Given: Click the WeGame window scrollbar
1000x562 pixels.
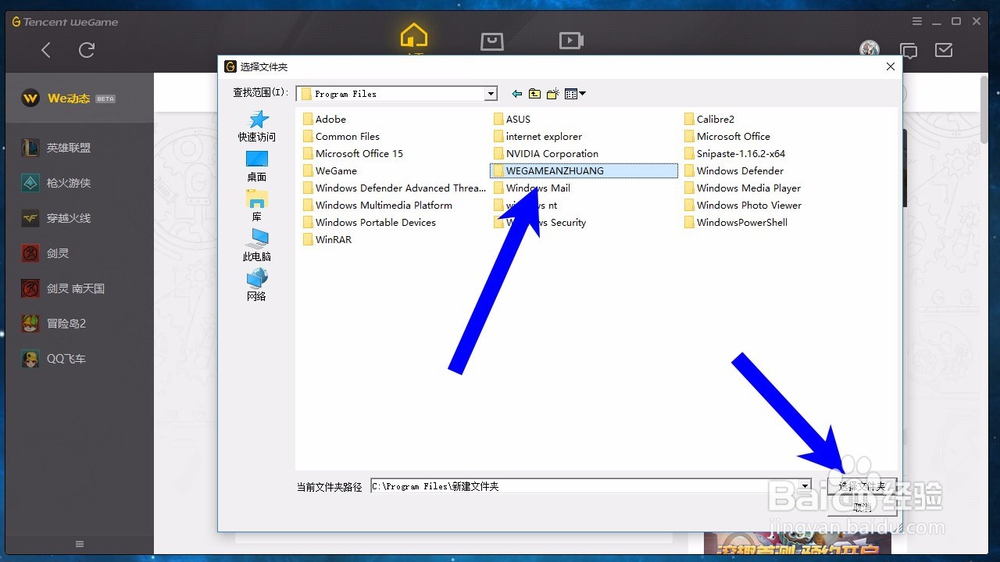Looking at the screenshot, I should click(984, 108).
